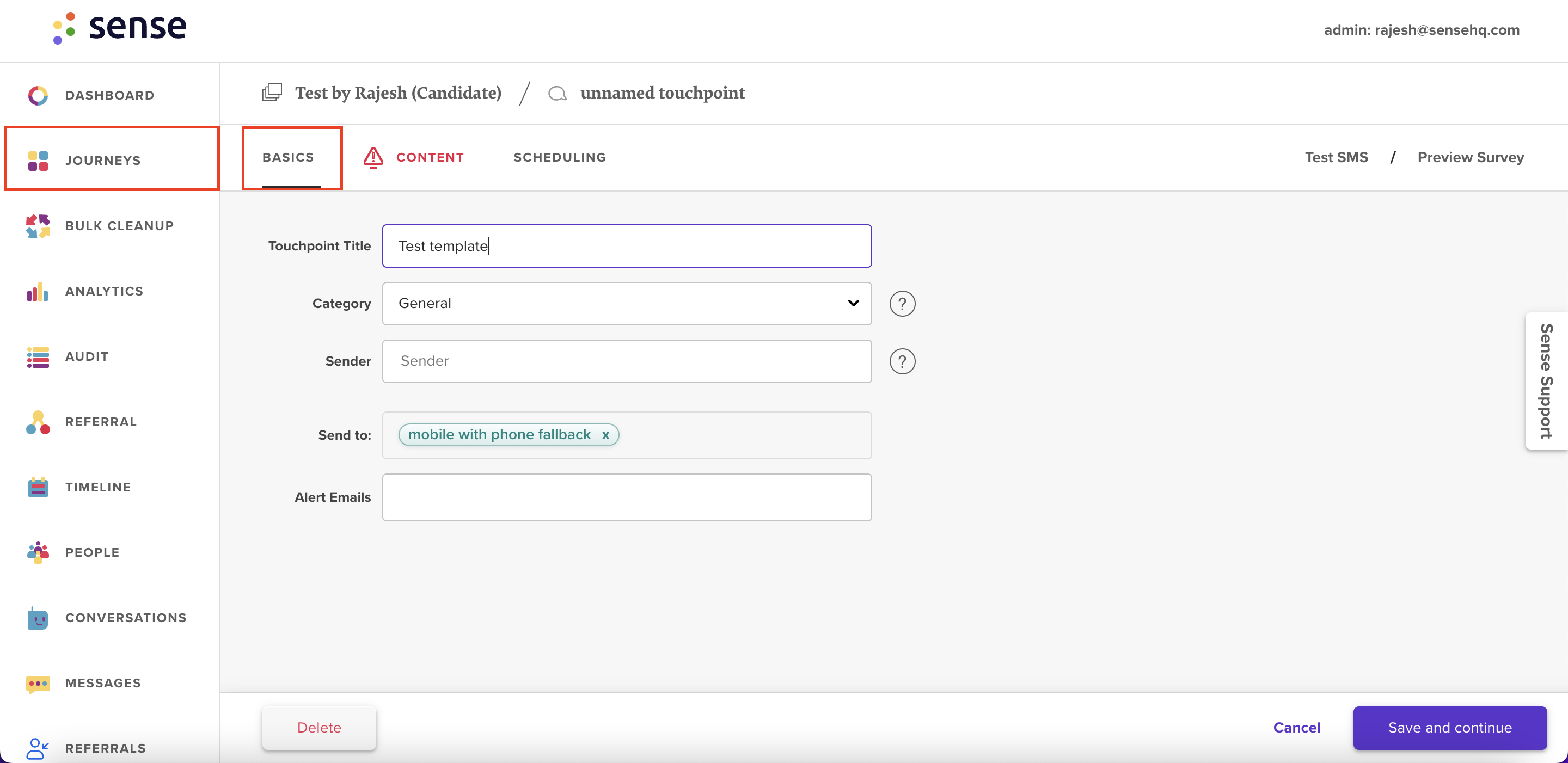The height and width of the screenshot is (763, 1568).
Task: Switch to the Basics tab
Action: 288,158
